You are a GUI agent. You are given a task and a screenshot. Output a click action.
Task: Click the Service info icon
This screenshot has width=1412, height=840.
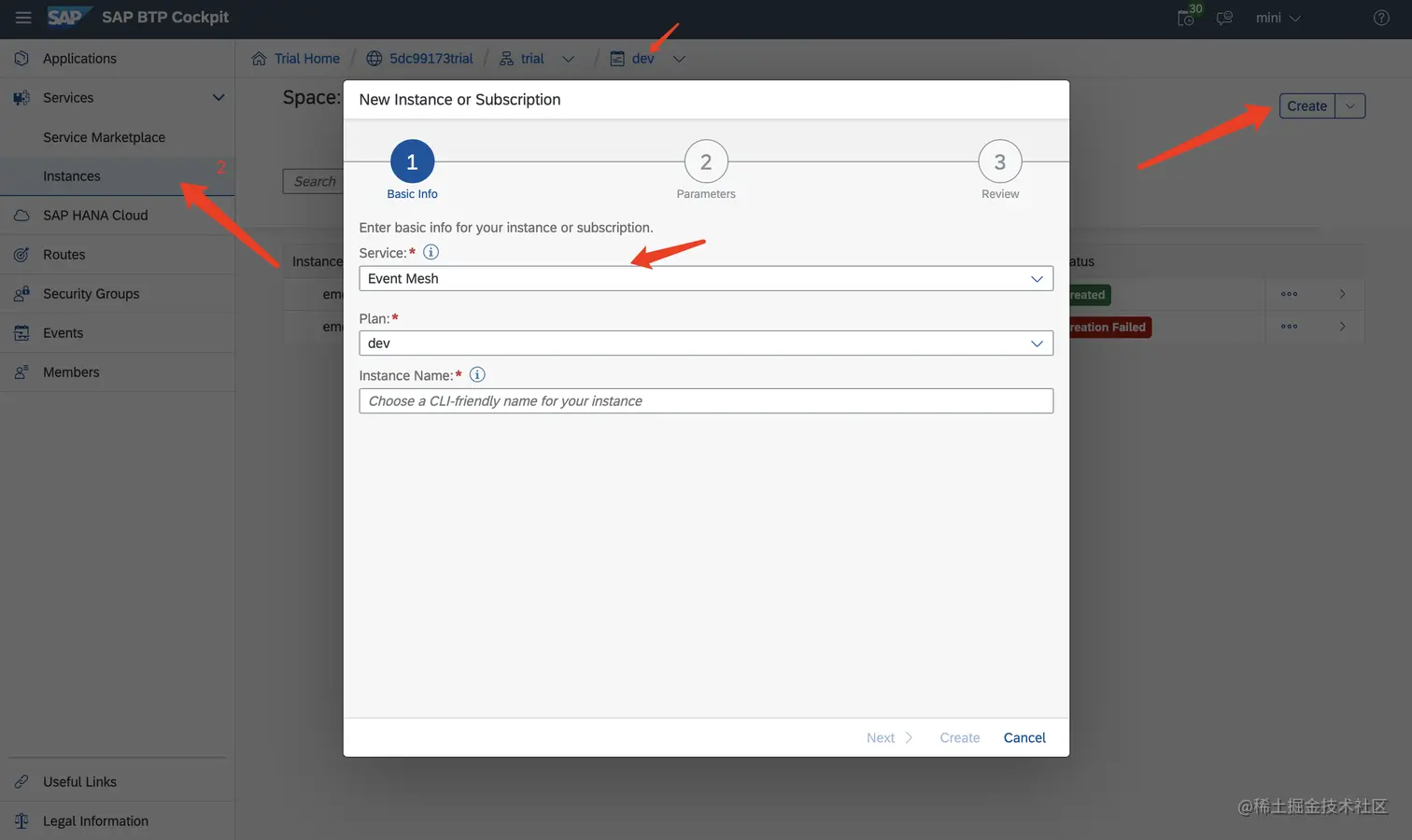click(431, 252)
